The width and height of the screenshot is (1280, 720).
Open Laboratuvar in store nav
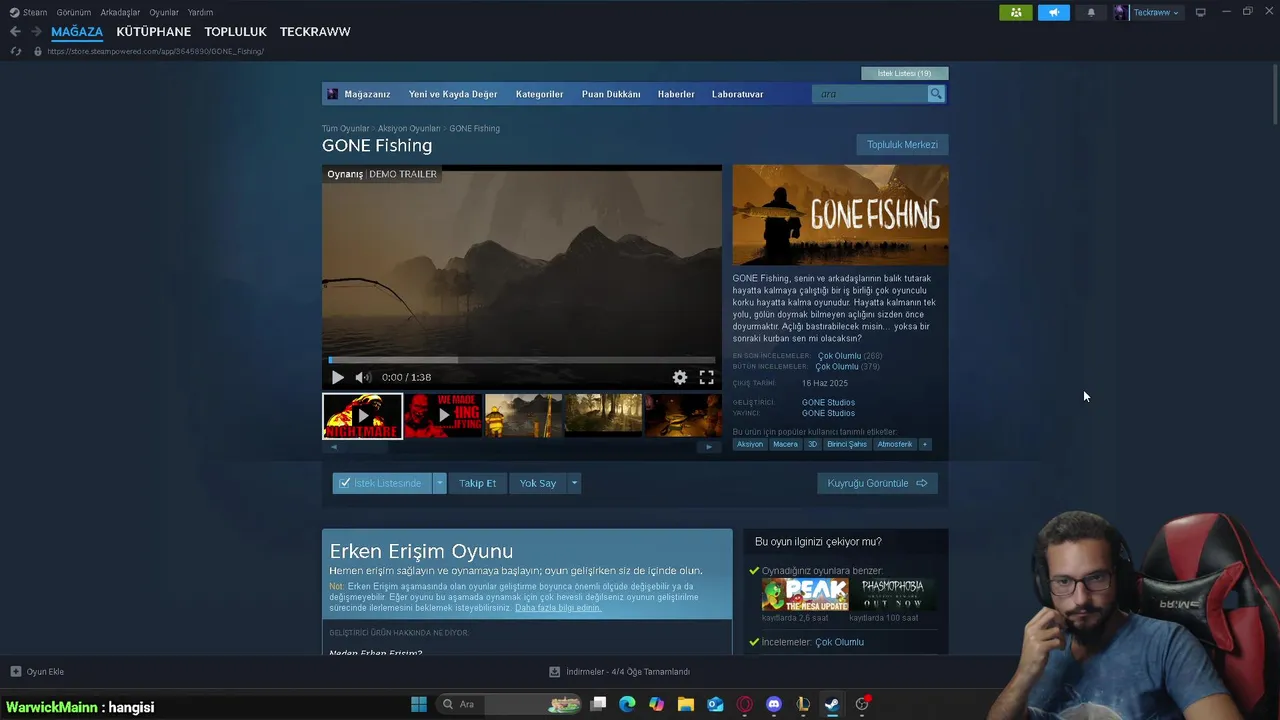737,94
